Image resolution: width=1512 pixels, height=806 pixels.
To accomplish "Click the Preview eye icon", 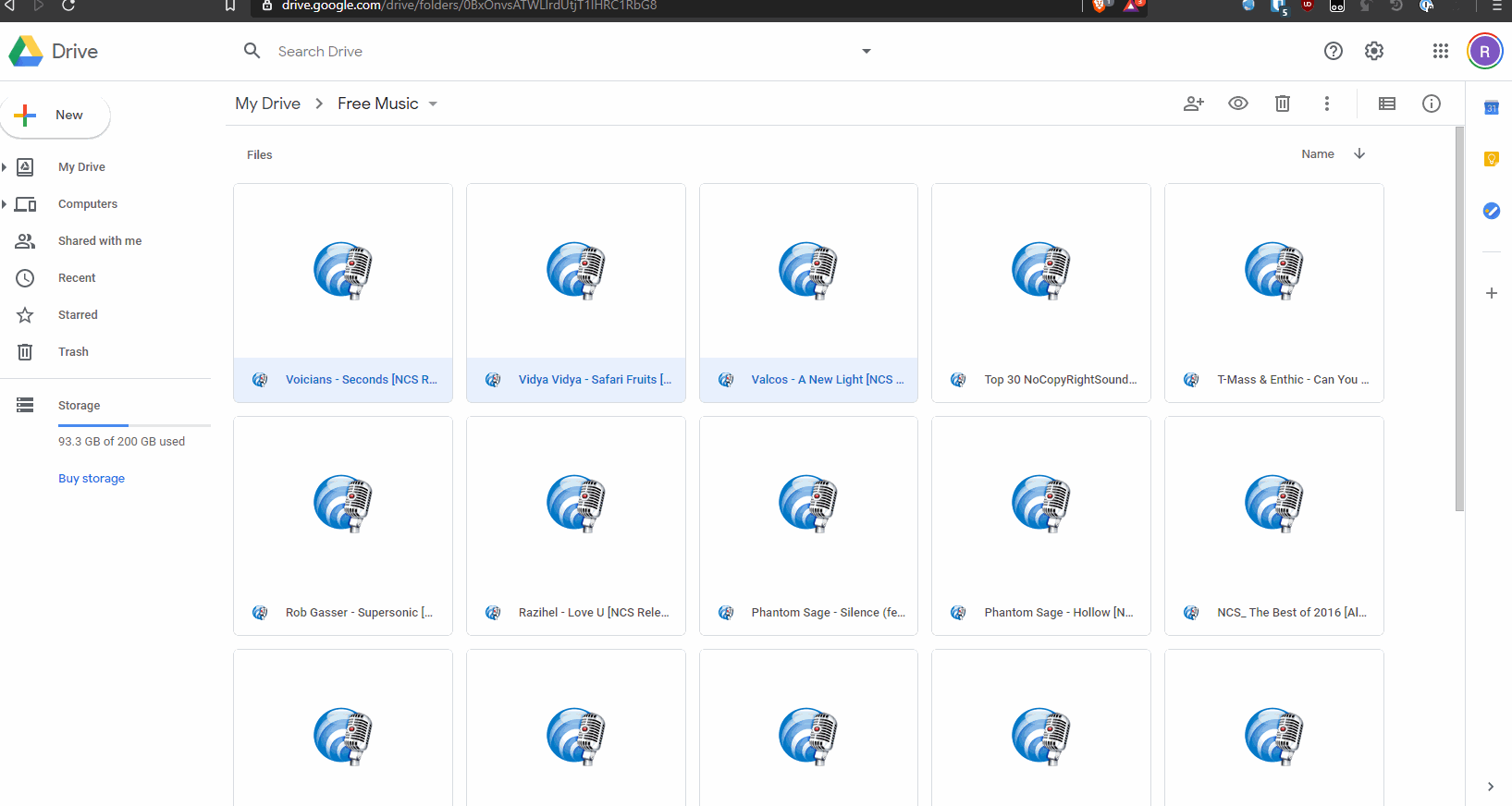I will tap(1238, 104).
